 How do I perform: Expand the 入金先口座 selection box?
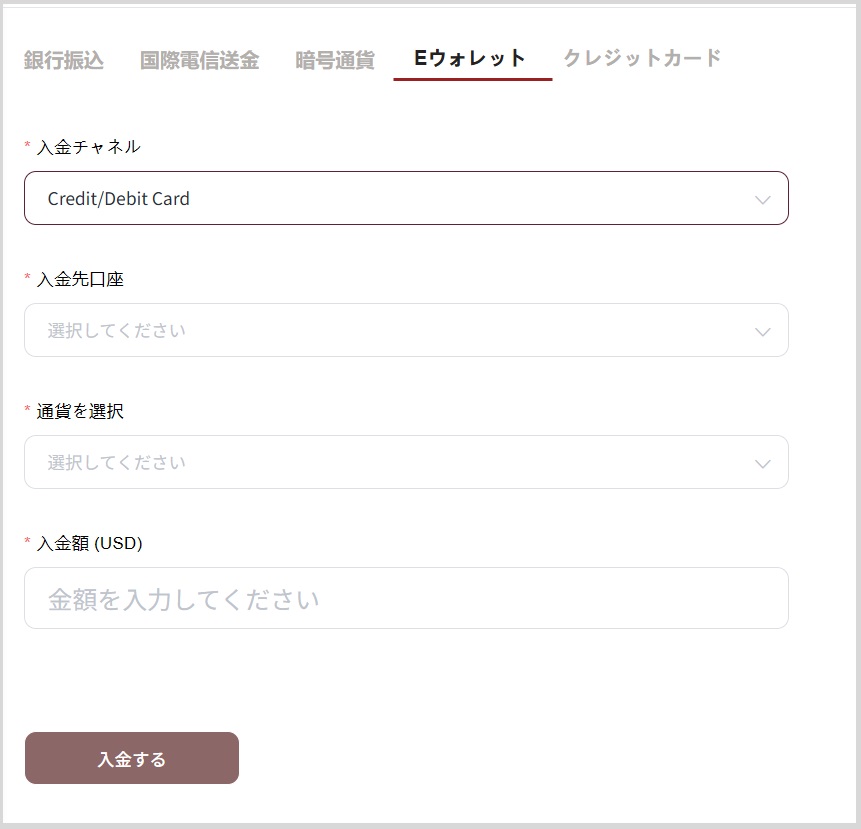coord(406,330)
